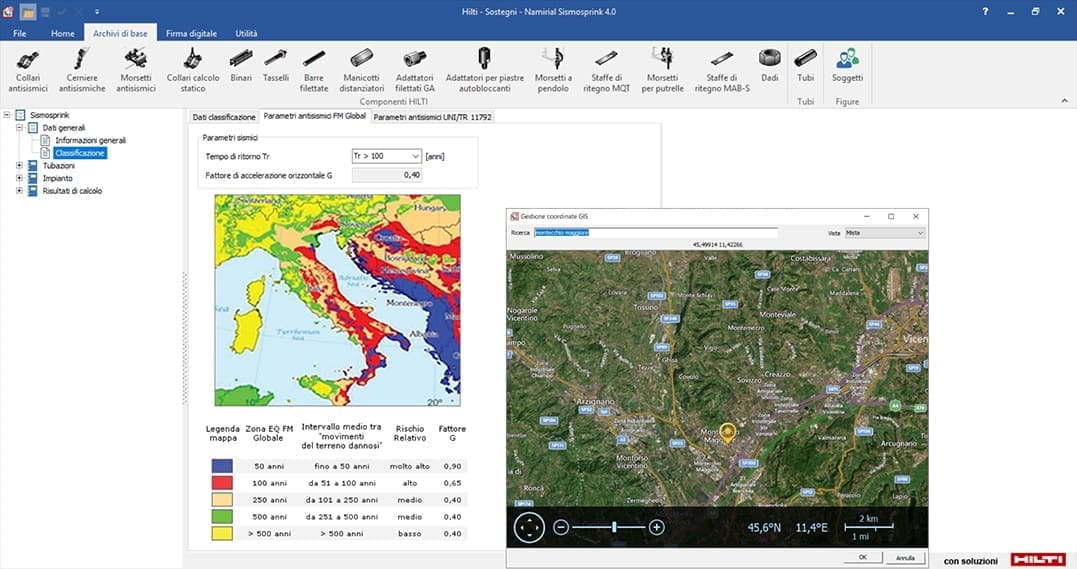This screenshot has width=1077, height=569.
Task: Open Parametri antisismici UNI/TR 11792 tab
Action: click(433, 117)
